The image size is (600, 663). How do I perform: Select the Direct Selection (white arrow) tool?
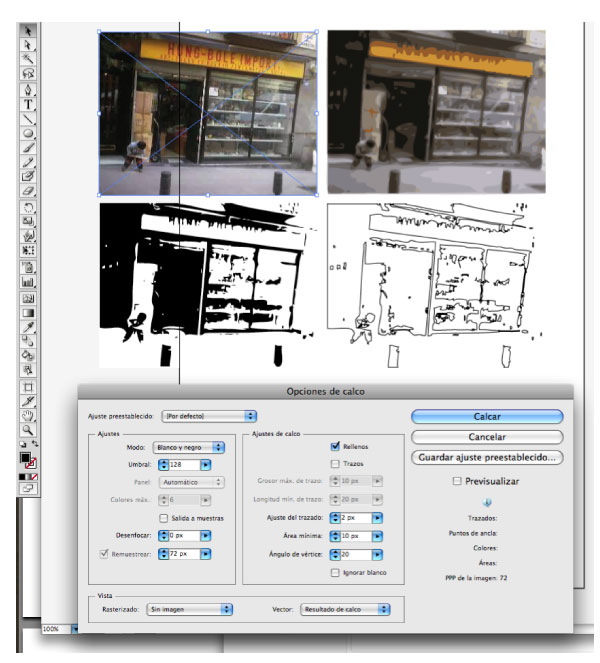[x=28, y=44]
